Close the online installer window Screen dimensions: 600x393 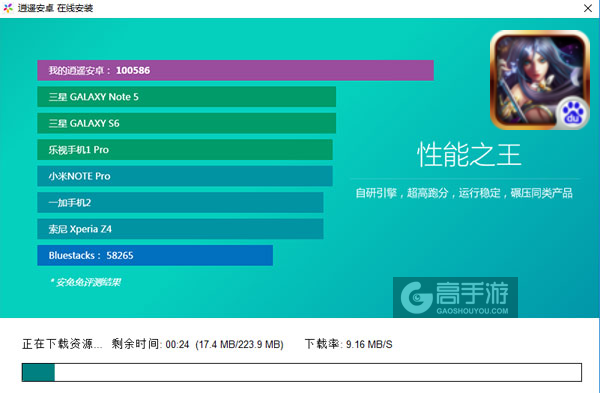point(588,8)
